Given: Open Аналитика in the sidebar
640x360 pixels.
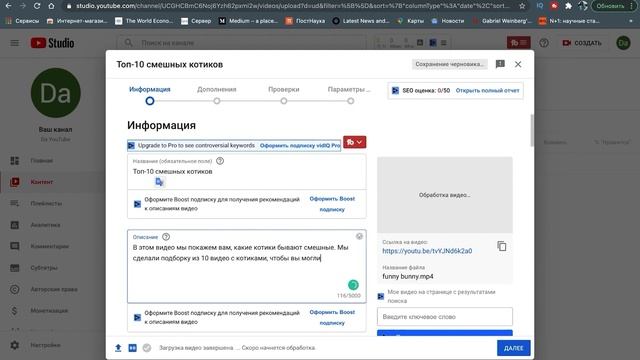Looking at the screenshot, I should coord(45,225).
